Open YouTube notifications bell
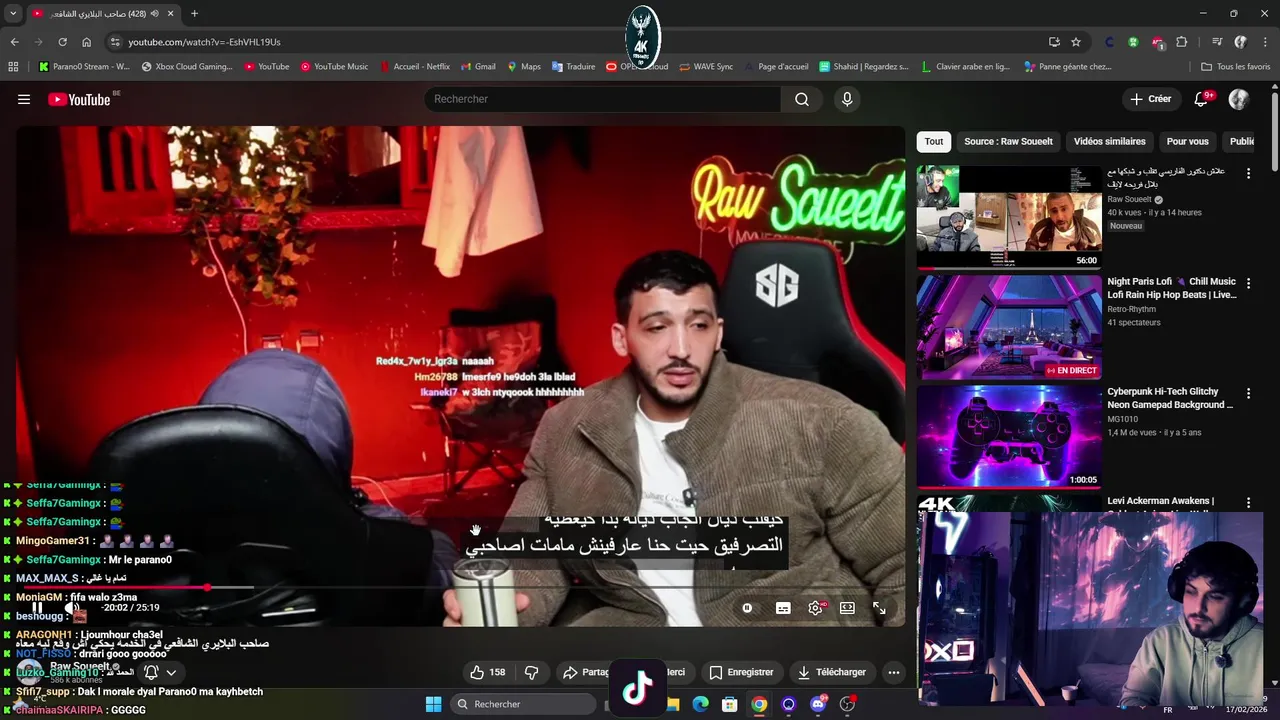Image resolution: width=1280 pixels, height=720 pixels. pos(1201,99)
